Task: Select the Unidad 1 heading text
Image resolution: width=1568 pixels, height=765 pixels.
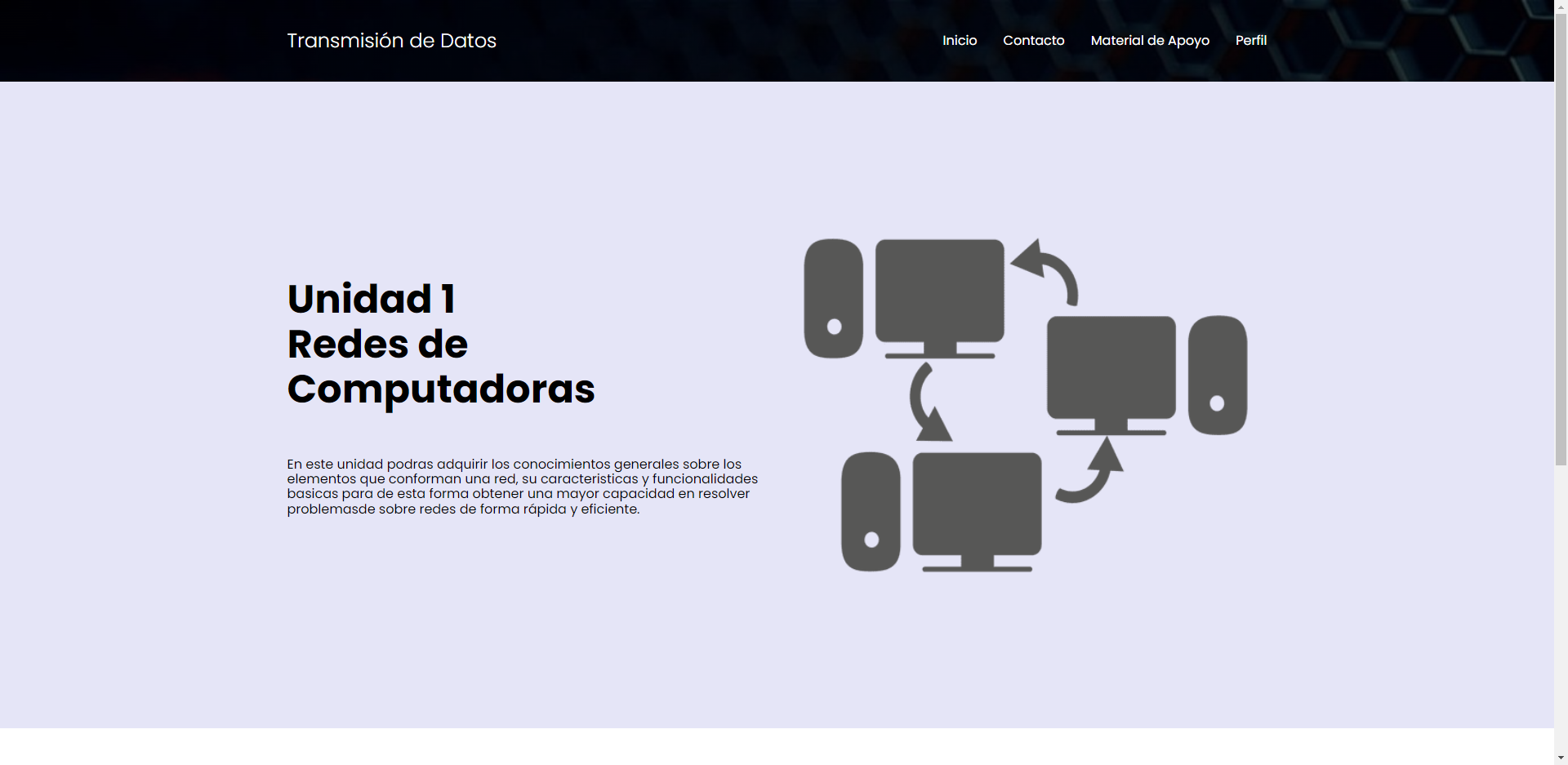Action: click(x=372, y=298)
